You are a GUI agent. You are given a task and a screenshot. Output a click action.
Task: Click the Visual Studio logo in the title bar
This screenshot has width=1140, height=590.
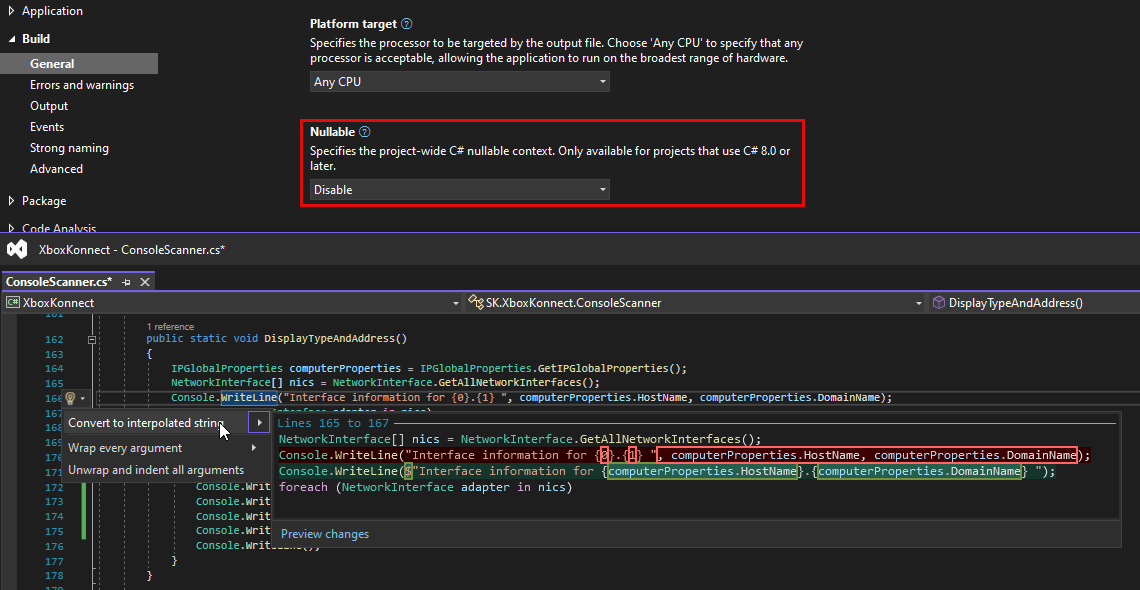click(16, 249)
